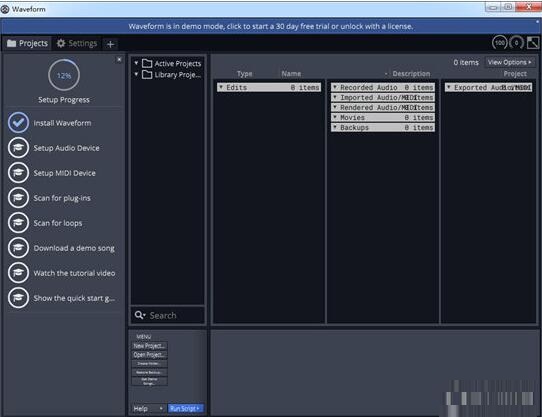The width and height of the screenshot is (542, 417).
Task: Click the CPU usage meter icon showing 100
Action: [499, 43]
